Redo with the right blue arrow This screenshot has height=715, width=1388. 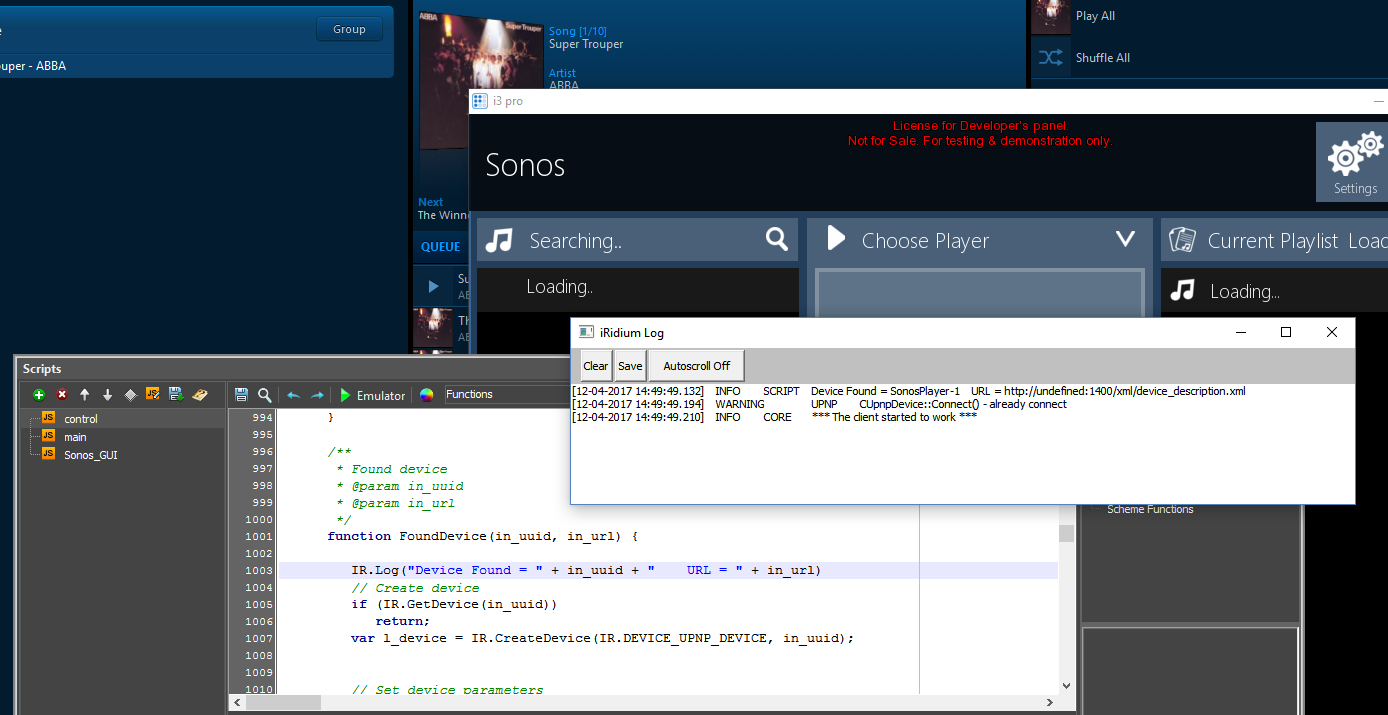[317, 395]
